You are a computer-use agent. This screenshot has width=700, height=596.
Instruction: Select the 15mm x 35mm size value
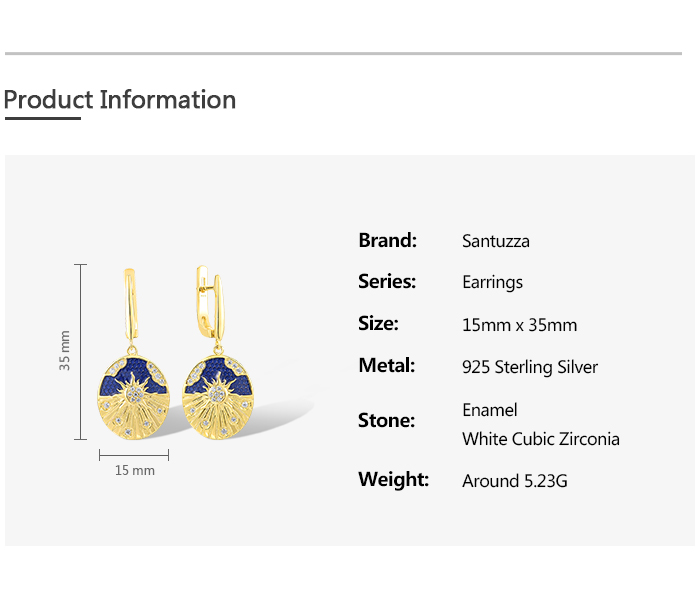tap(519, 325)
